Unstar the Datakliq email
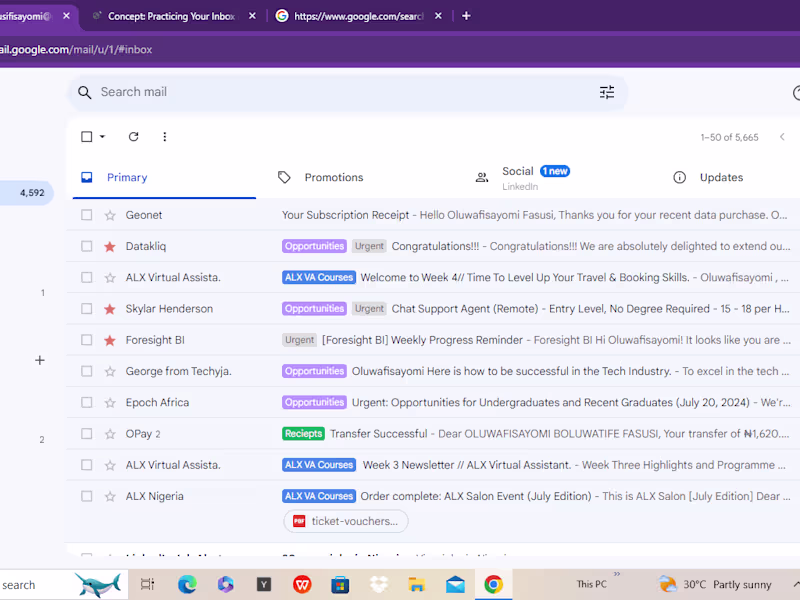The image size is (800, 600). click(110, 247)
